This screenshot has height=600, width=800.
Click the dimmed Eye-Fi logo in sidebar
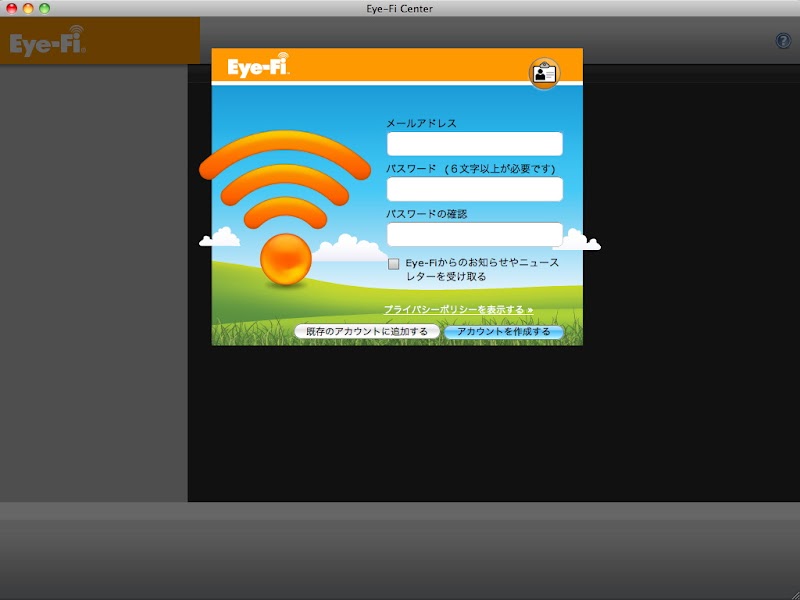click(x=47, y=41)
